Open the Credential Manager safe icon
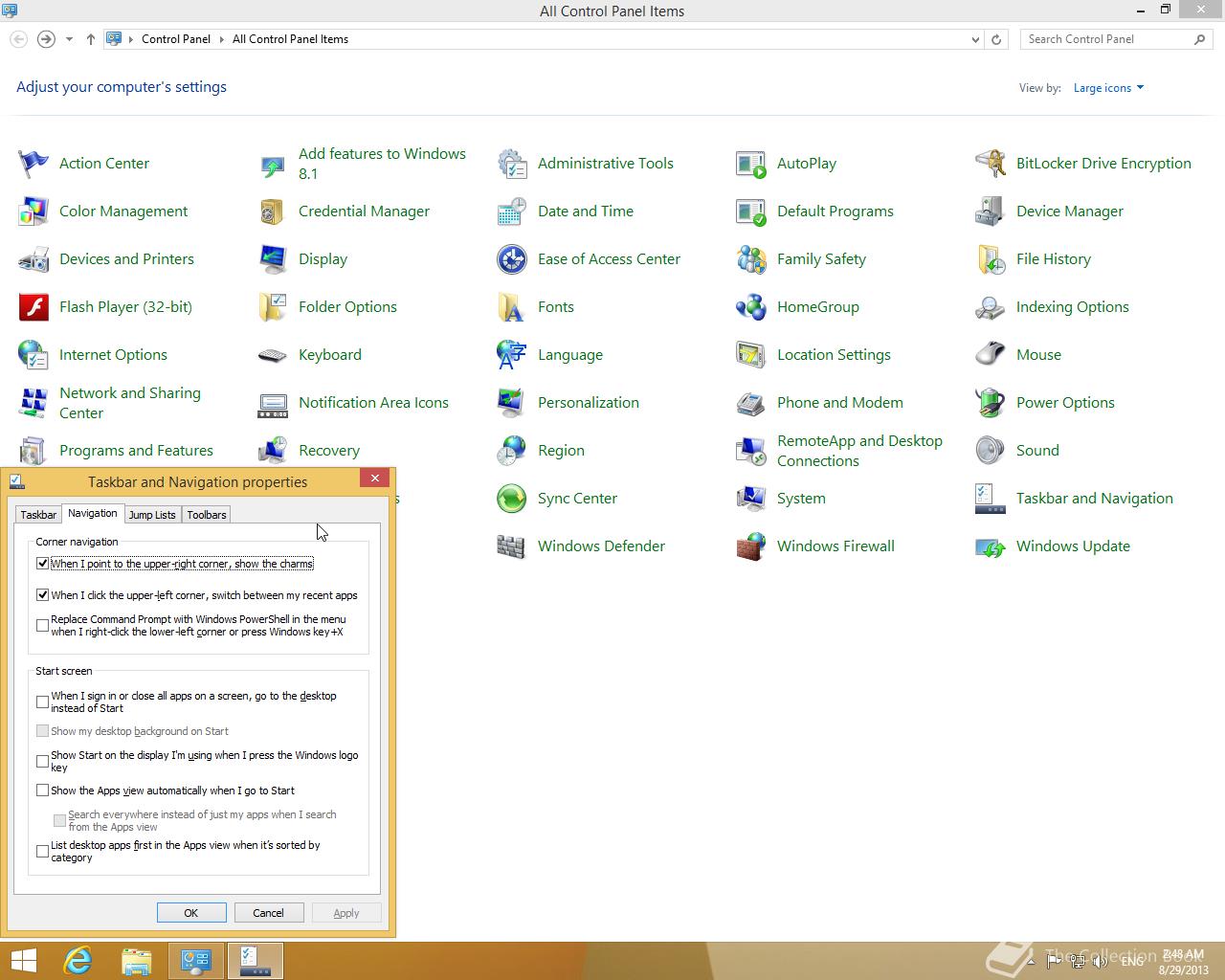This screenshot has height=980, width=1225. 273,212
